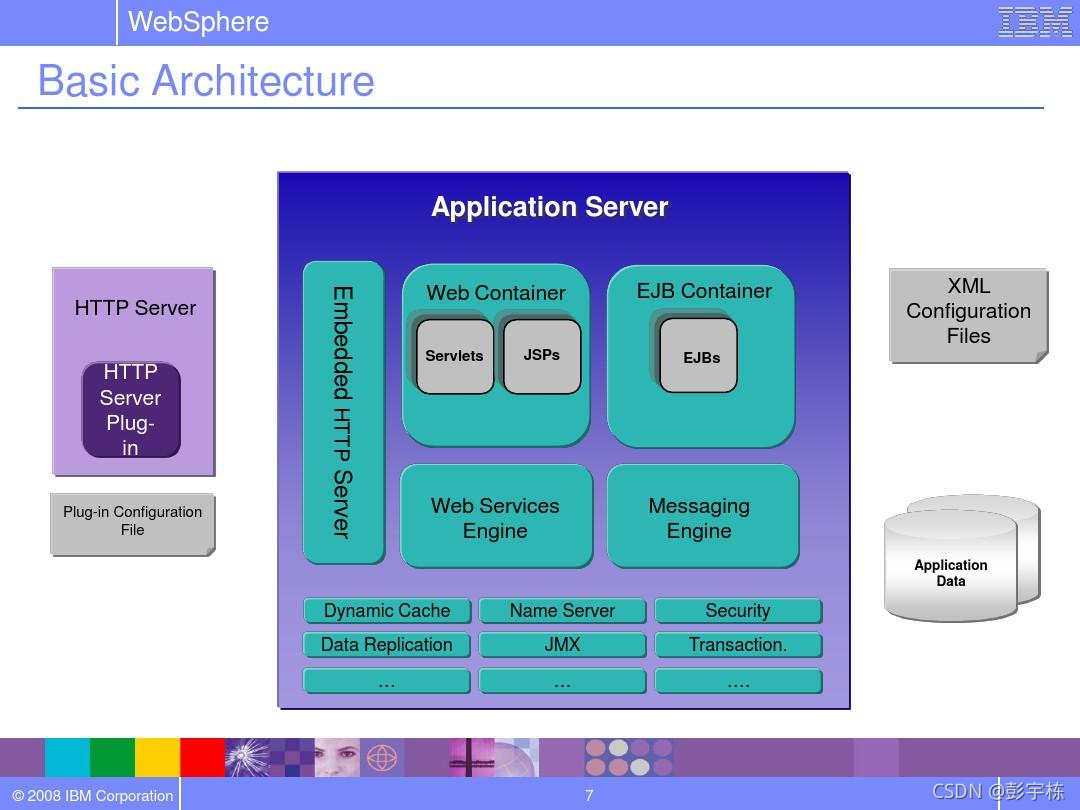Screen dimensions: 1080x810
Task: Click the dandelion image in footer strip
Action: [247, 758]
